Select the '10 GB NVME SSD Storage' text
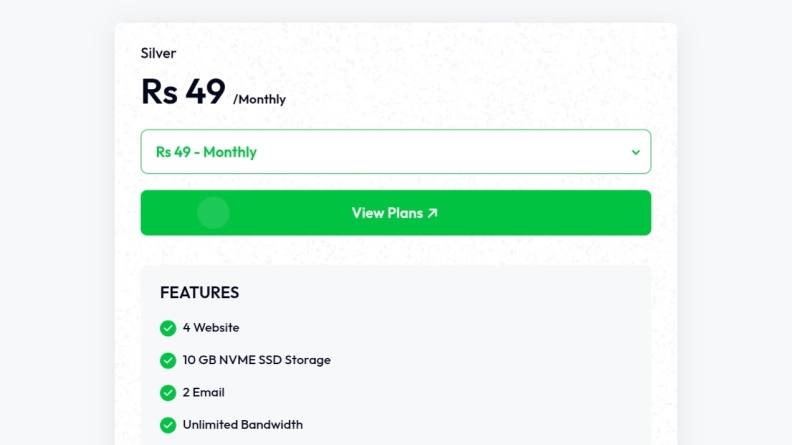Image resolution: width=792 pixels, height=445 pixels. click(x=256, y=360)
